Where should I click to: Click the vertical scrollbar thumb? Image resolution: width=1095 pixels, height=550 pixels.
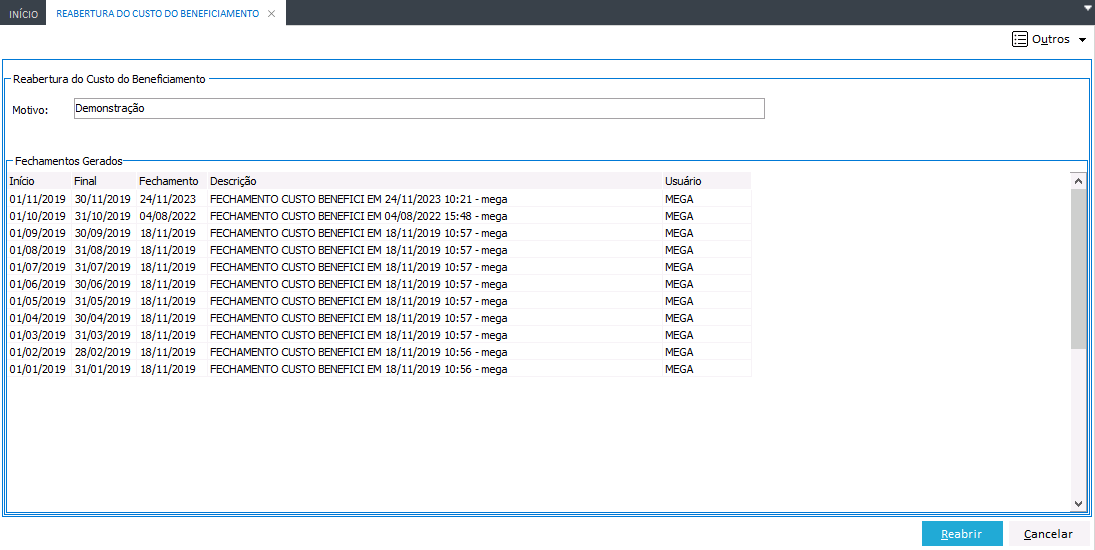[1078, 268]
